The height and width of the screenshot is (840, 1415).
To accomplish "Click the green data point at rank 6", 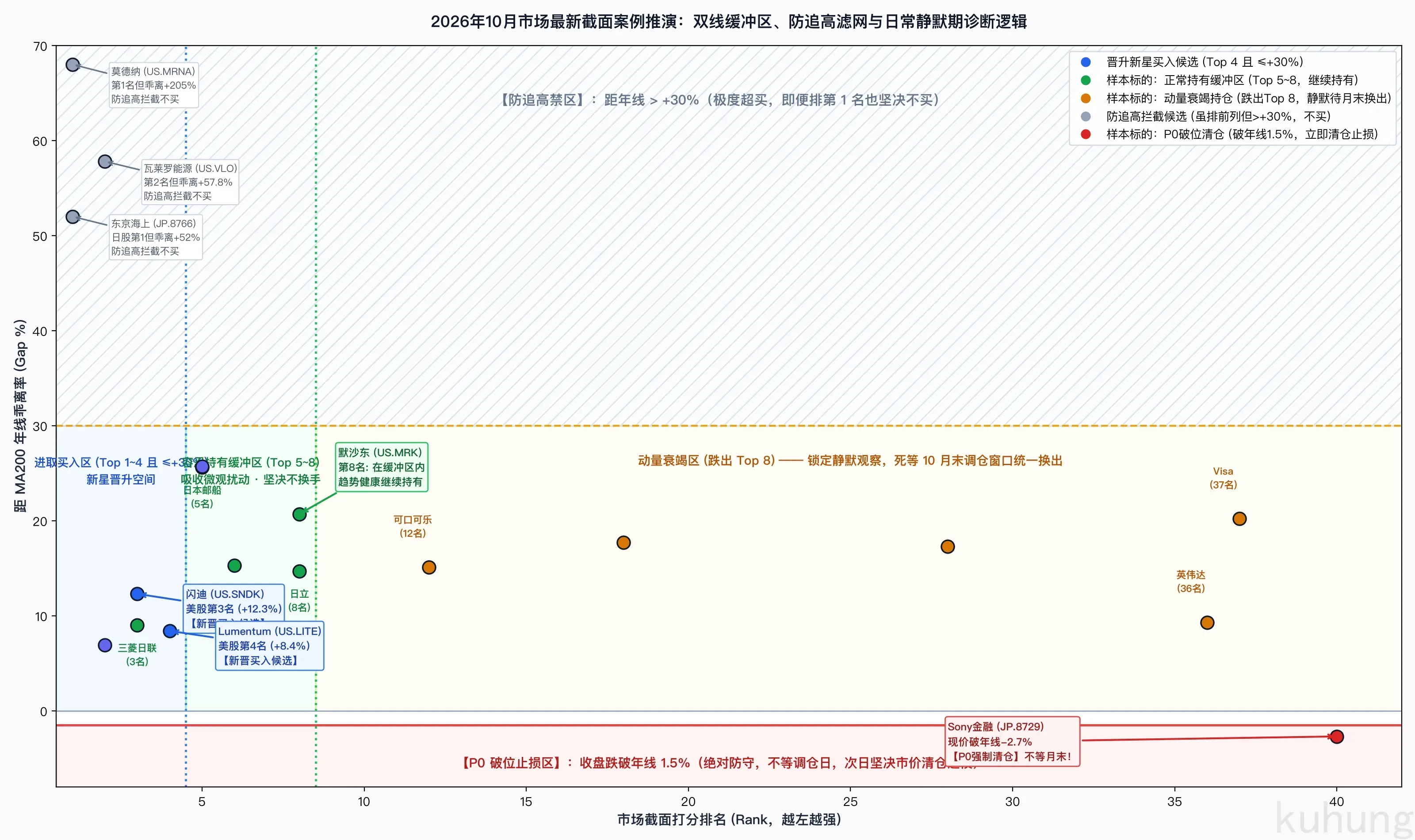I will pyautogui.click(x=234, y=565).
